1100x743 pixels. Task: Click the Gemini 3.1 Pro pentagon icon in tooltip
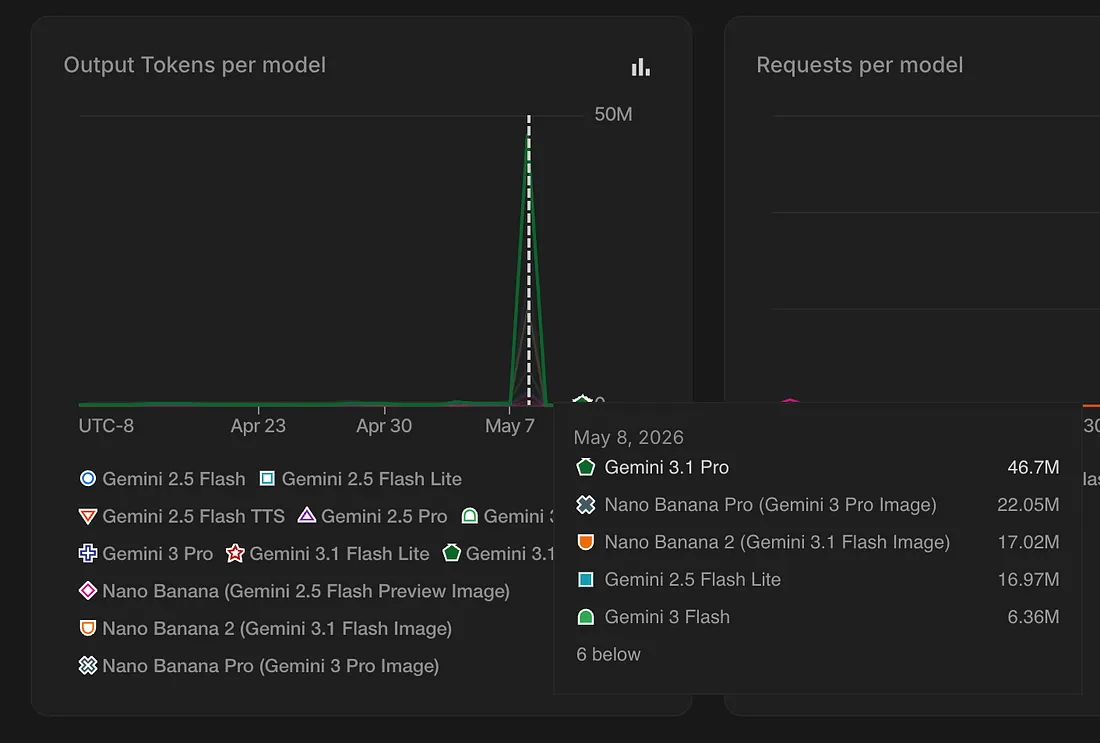pyautogui.click(x=586, y=467)
